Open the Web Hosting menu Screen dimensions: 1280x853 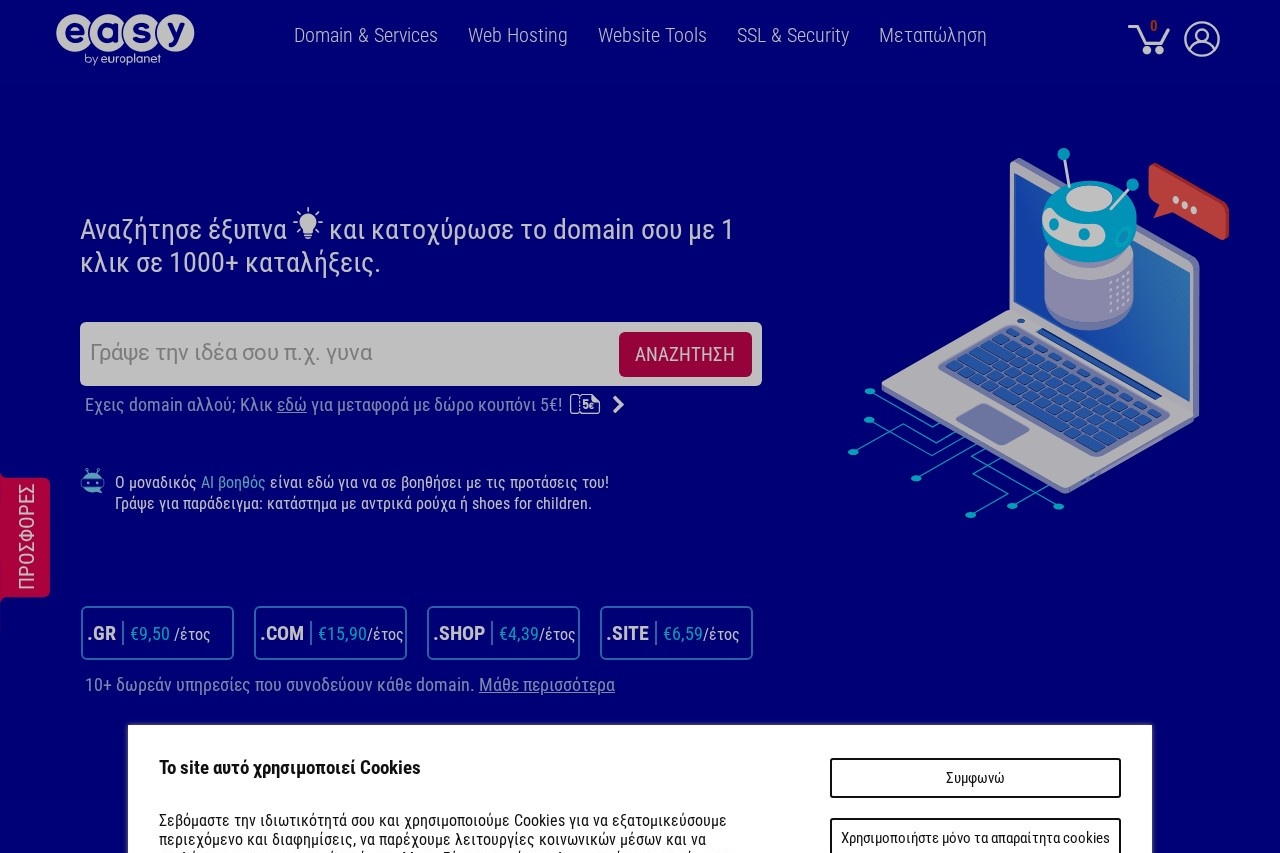point(517,36)
